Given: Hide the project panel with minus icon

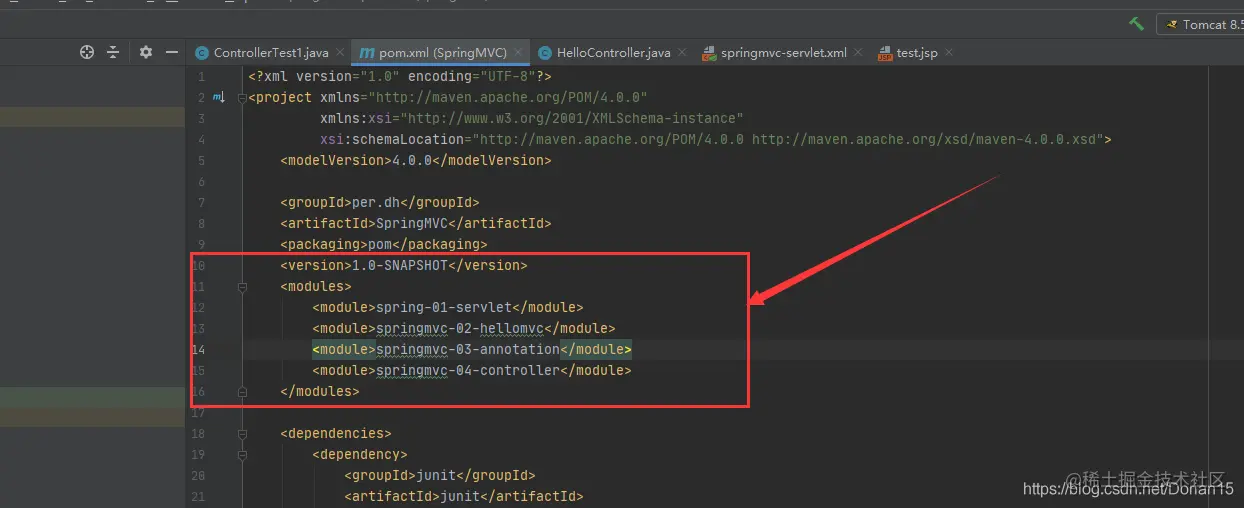Looking at the screenshot, I should 172,52.
